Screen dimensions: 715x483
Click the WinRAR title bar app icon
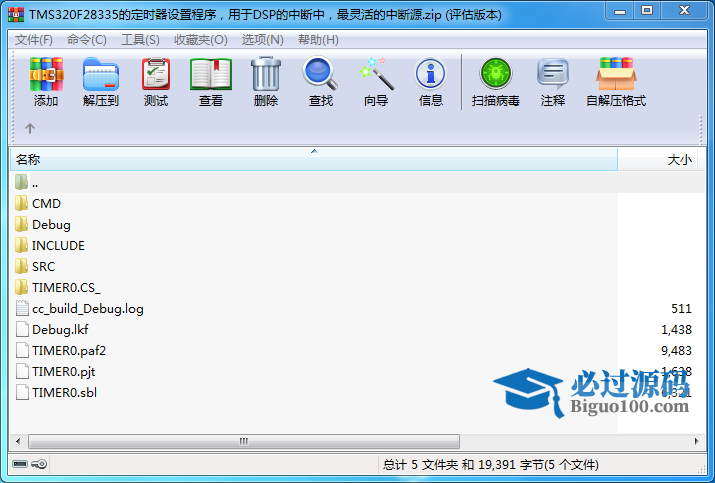click(16, 15)
